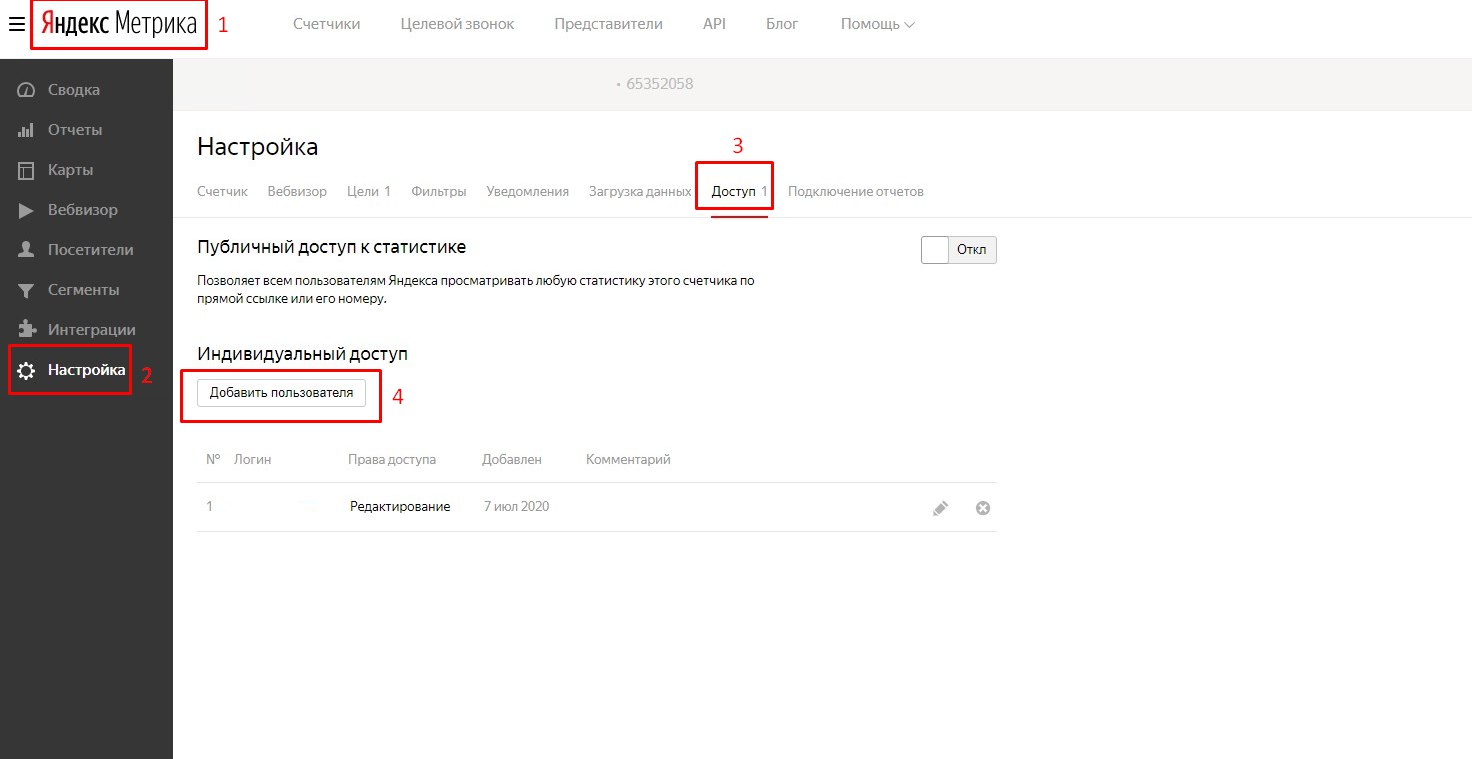Screen dimensions: 1472x759
Task: Click the Карты layout icon
Action: click(27, 170)
